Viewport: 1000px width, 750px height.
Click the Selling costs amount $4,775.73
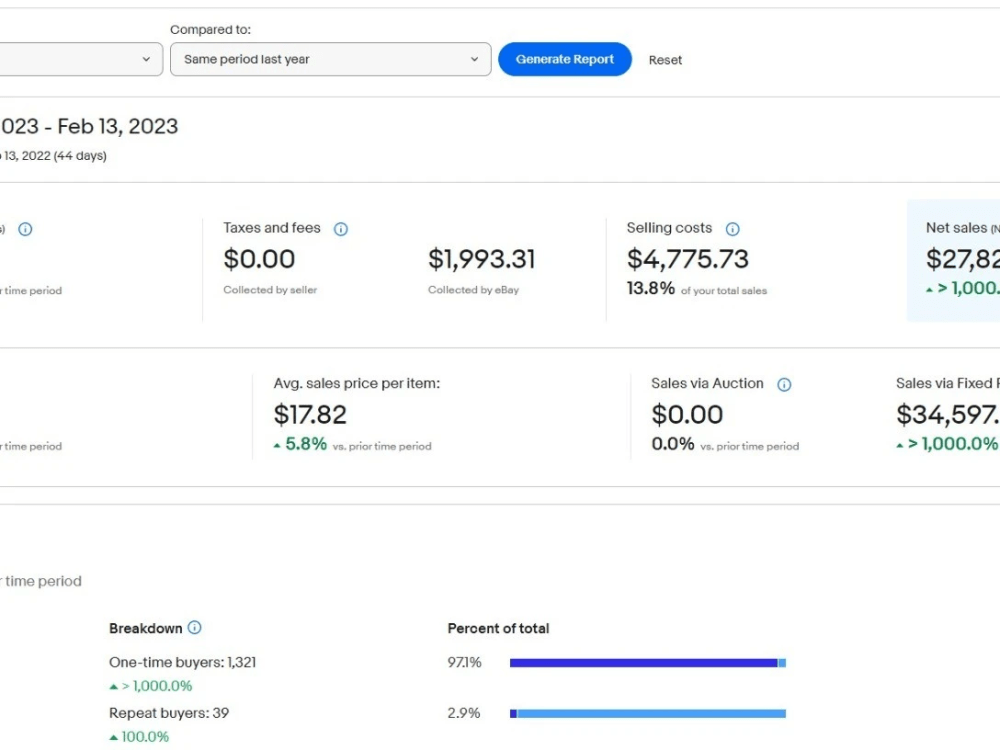(x=687, y=259)
